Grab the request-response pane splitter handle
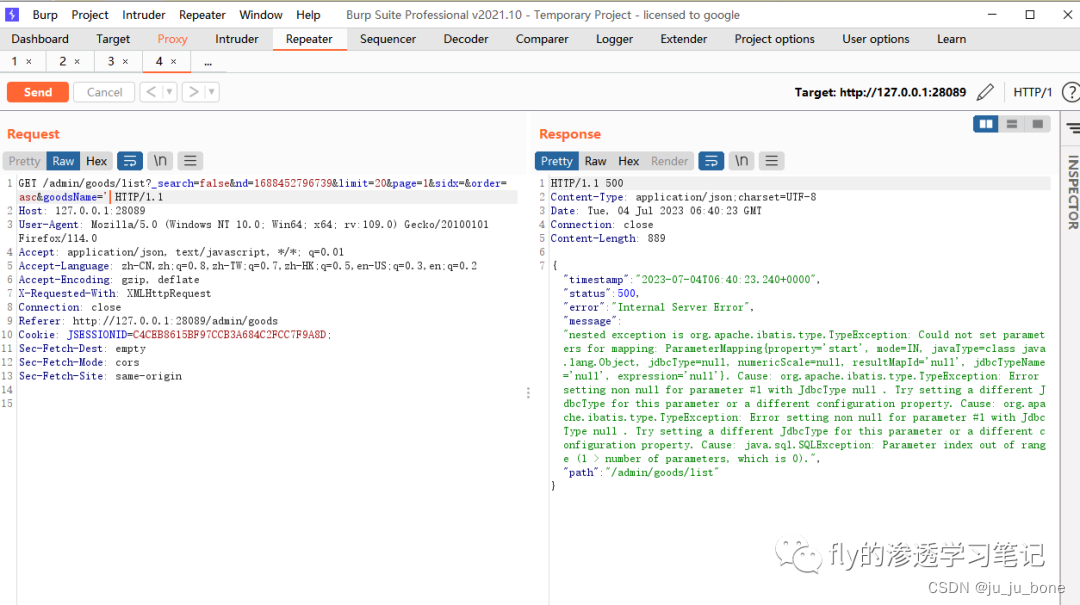Screen dimensions: 1080x605 (x=528, y=393)
